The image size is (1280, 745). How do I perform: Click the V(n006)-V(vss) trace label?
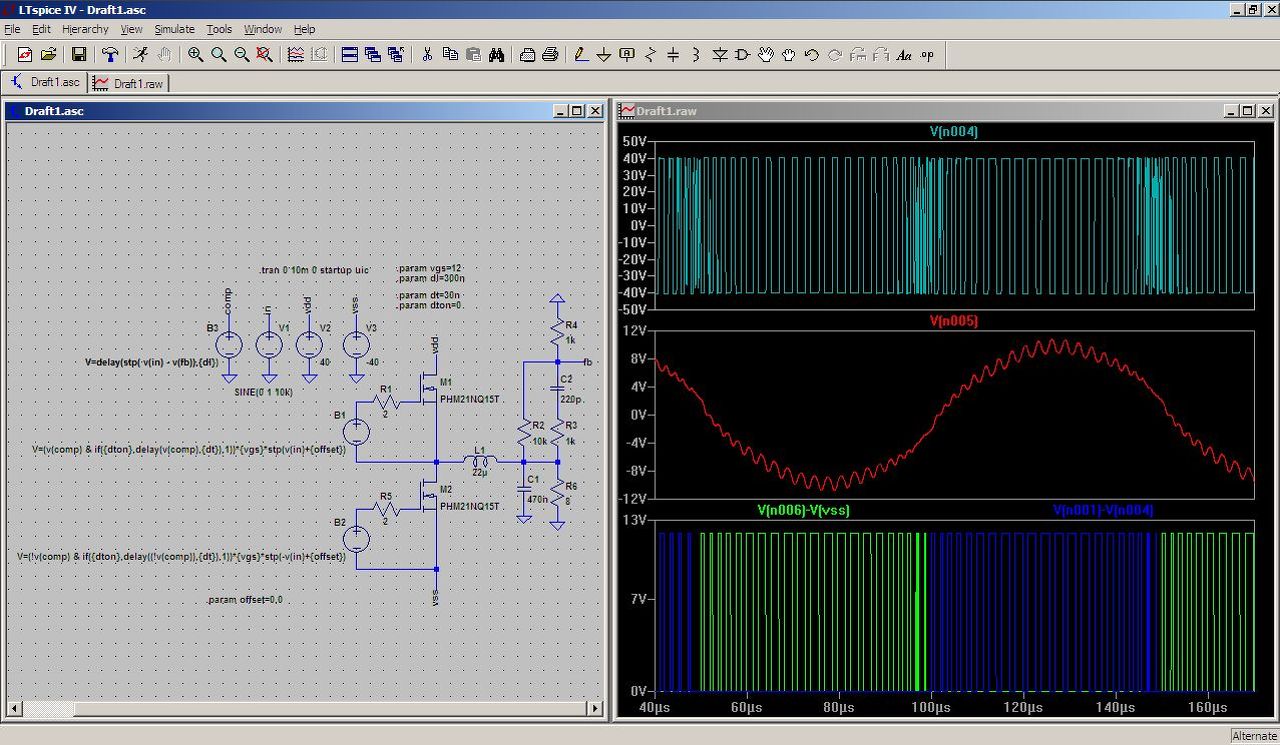tap(803, 510)
